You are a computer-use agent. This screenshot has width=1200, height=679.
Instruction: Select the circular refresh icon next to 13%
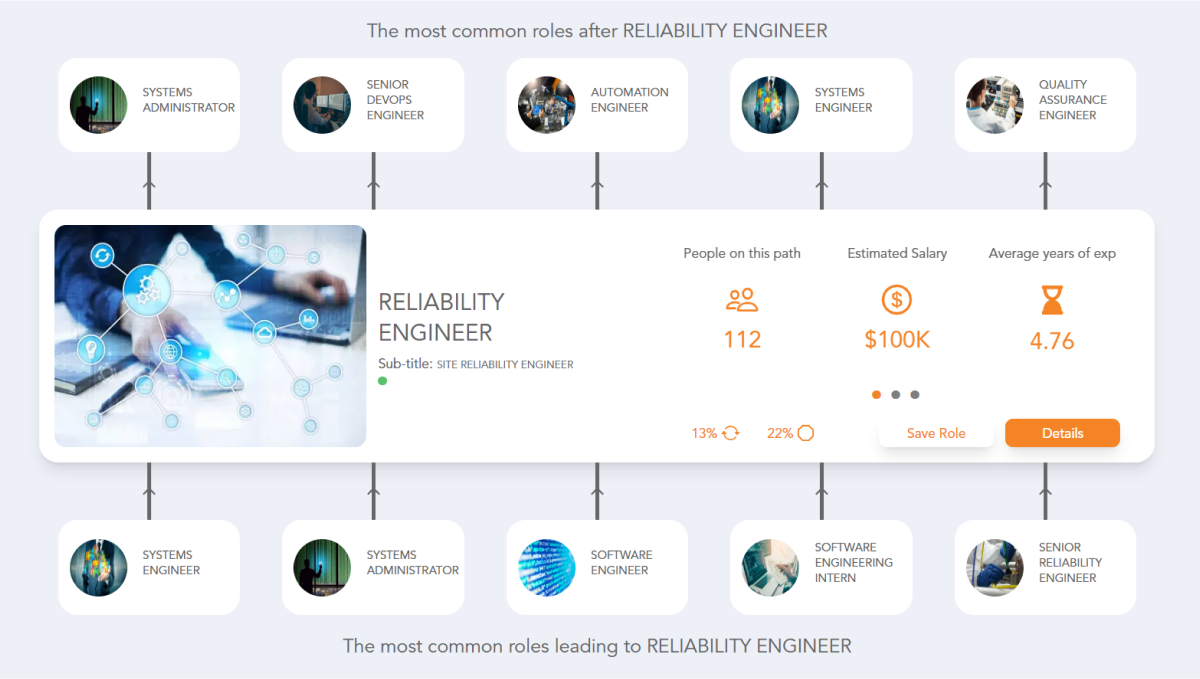[730, 433]
